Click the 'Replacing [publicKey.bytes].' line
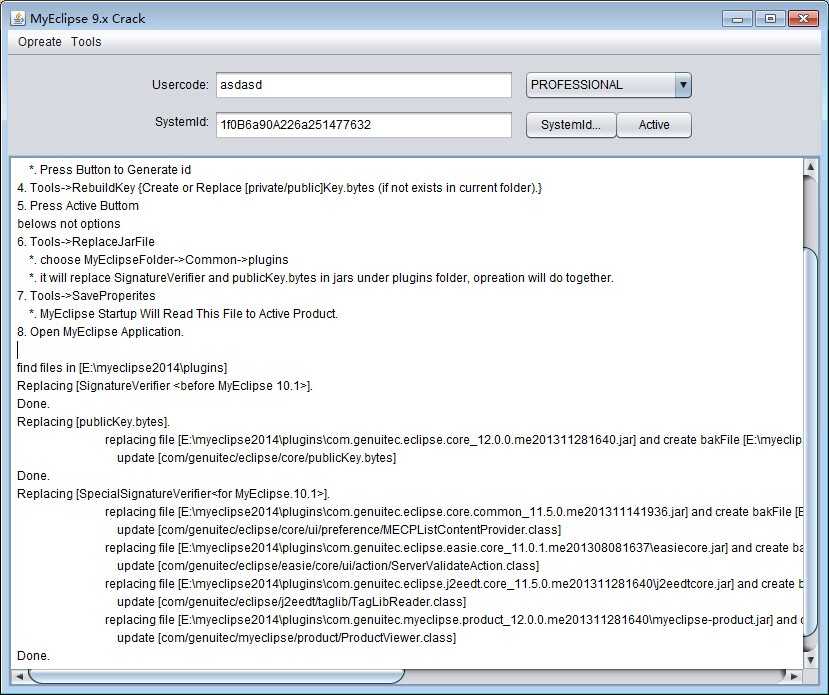 [93, 422]
